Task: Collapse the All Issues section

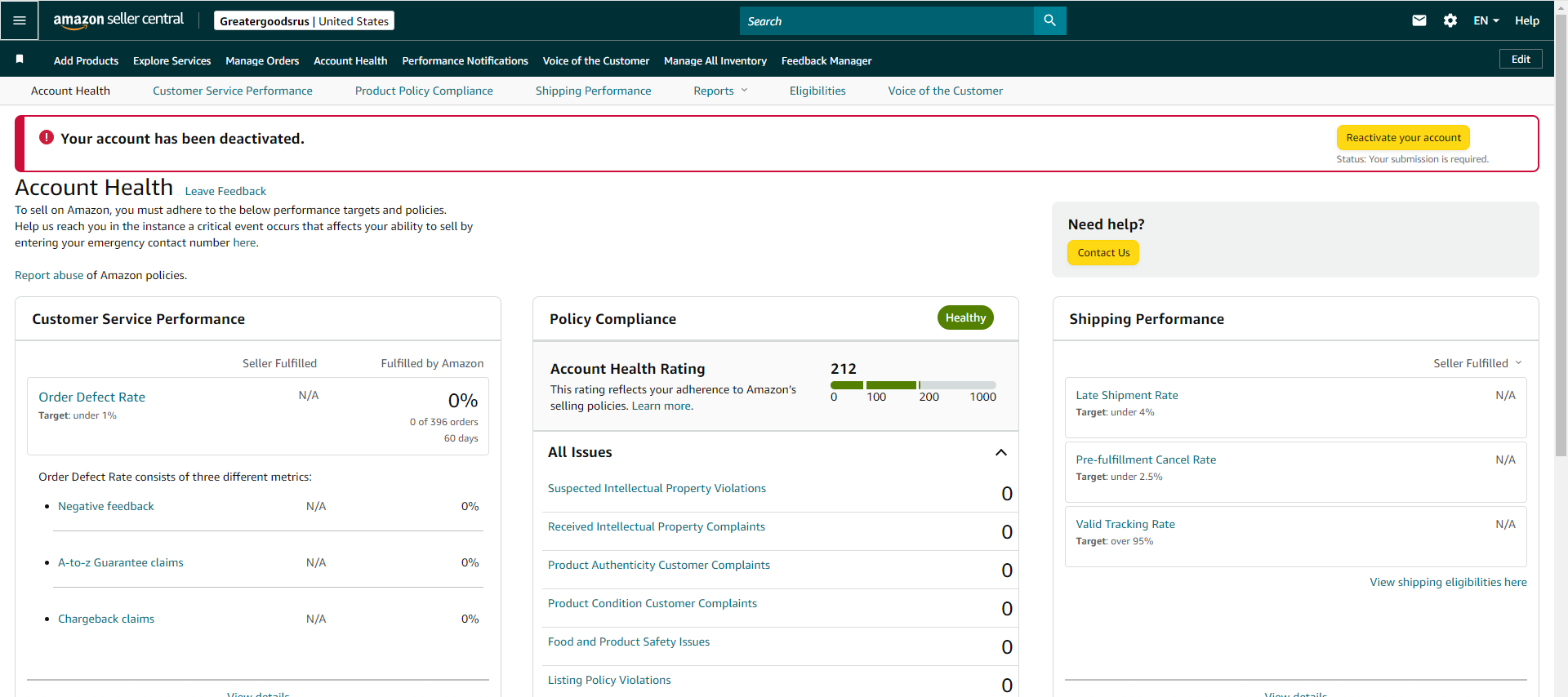Action: pyautogui.click(x=1001, y=452)
